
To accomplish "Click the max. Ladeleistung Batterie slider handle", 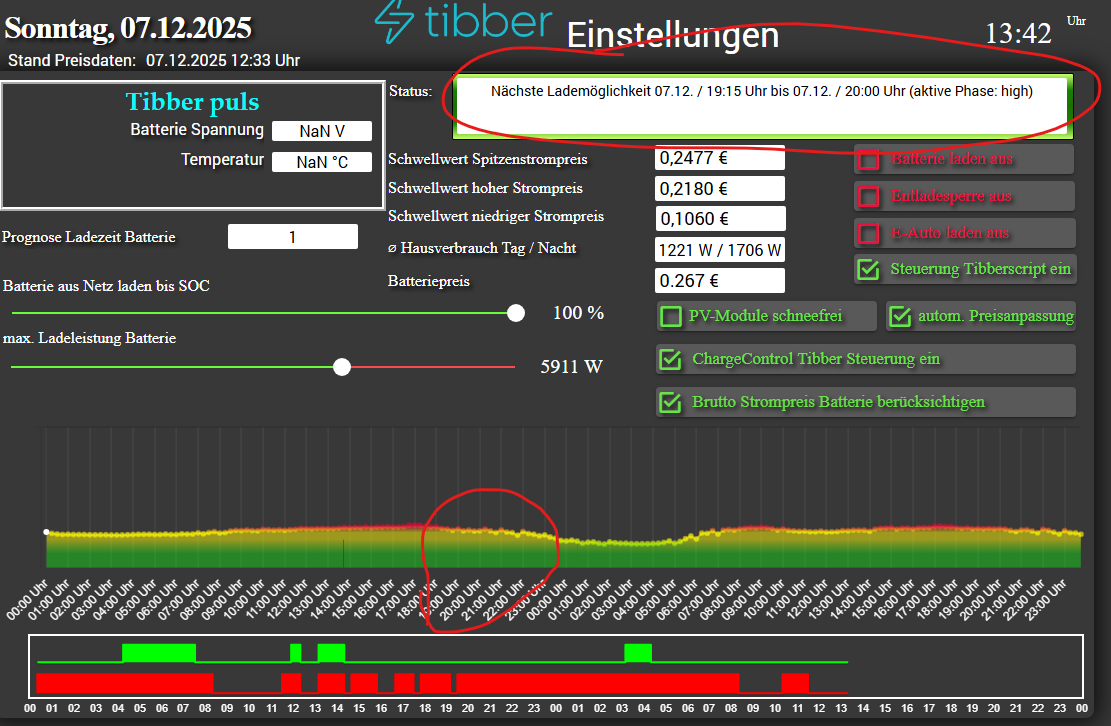I will [342, 367].
